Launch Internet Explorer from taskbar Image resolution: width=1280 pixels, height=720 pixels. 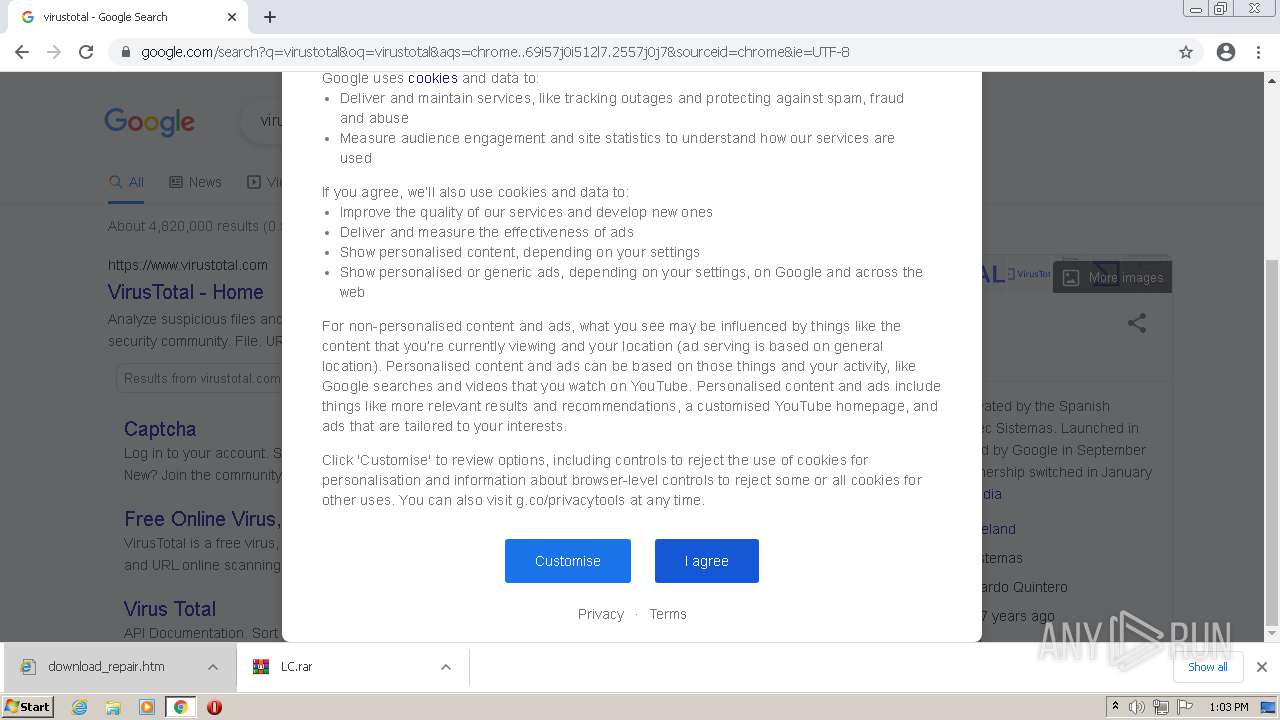[x=79, y=707]
